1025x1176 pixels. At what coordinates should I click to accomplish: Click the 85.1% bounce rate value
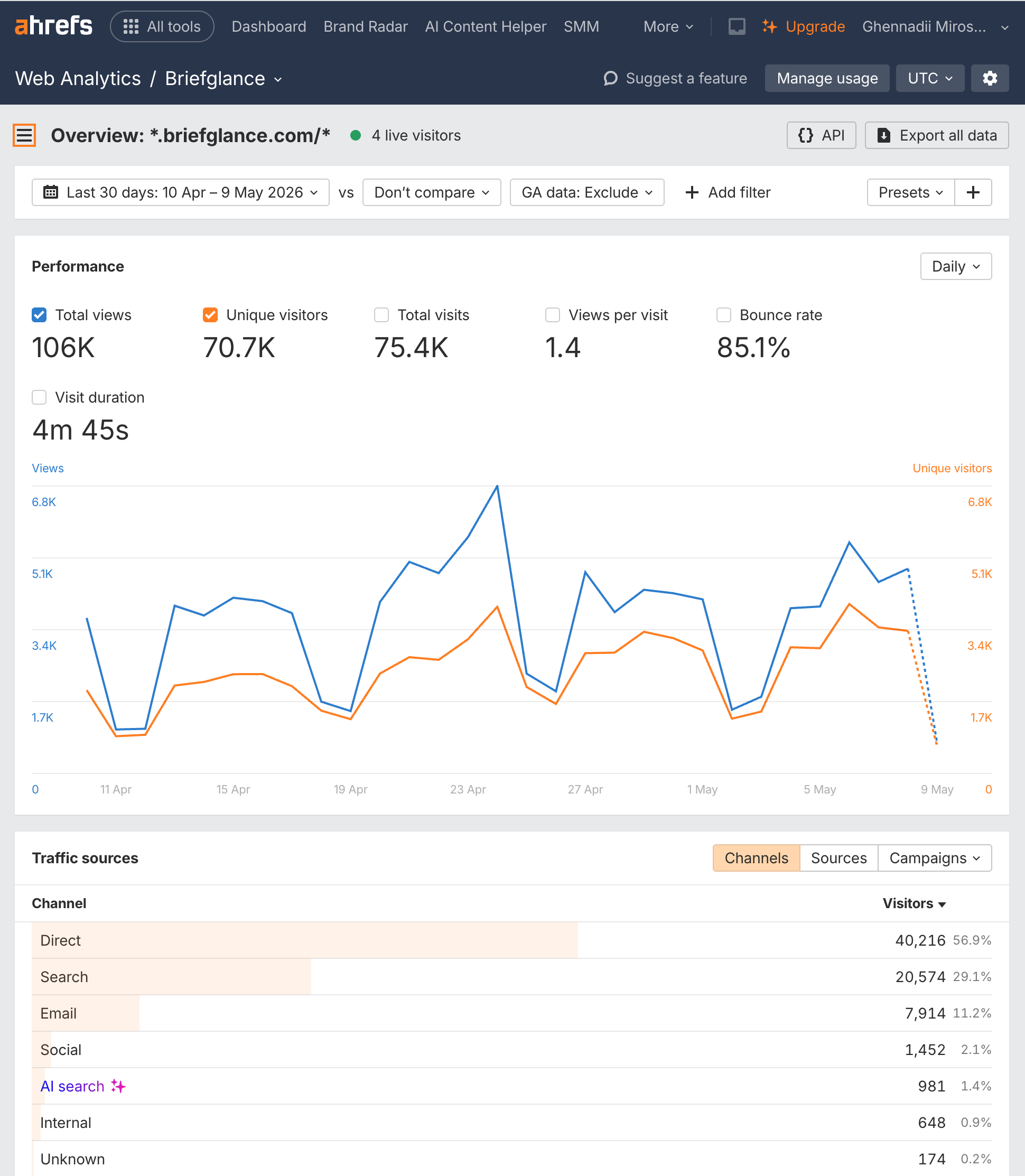click(753, 348)
